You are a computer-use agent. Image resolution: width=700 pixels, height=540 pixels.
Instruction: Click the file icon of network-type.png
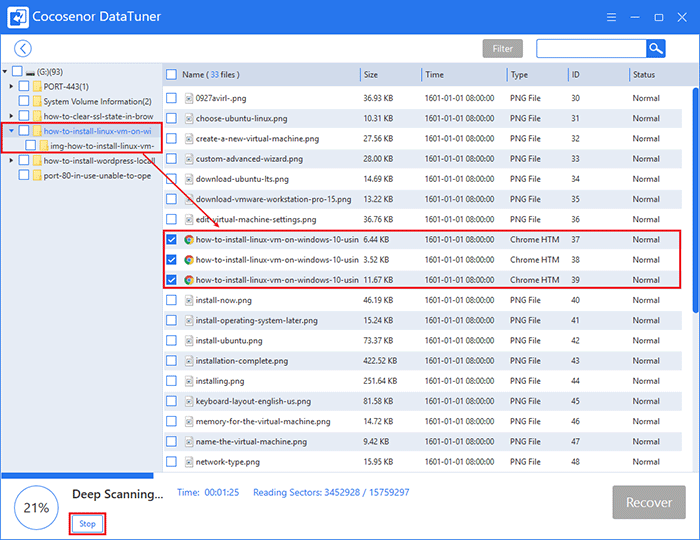point(189,462)
